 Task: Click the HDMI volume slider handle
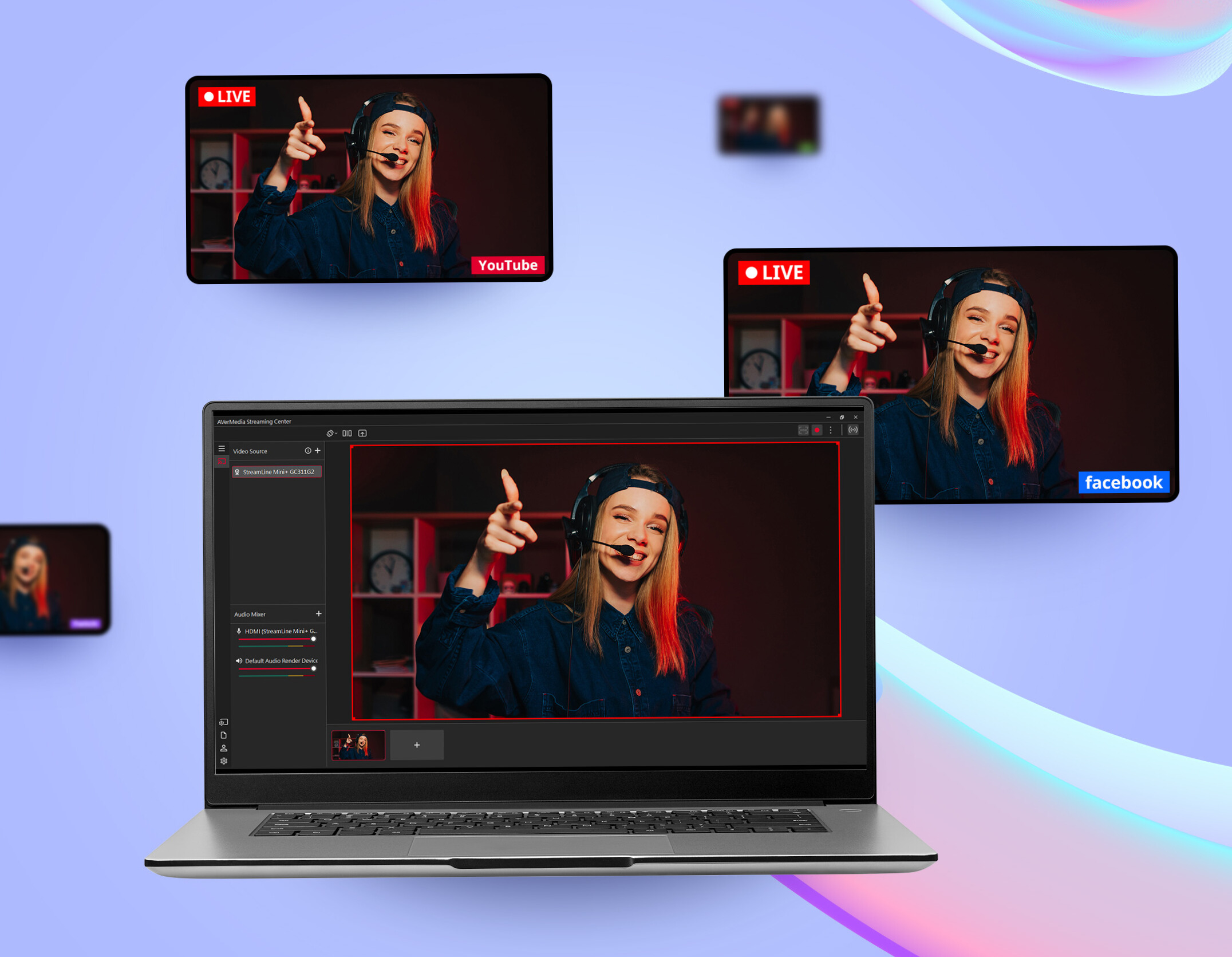pyautogui.click(x=313, y=639)
